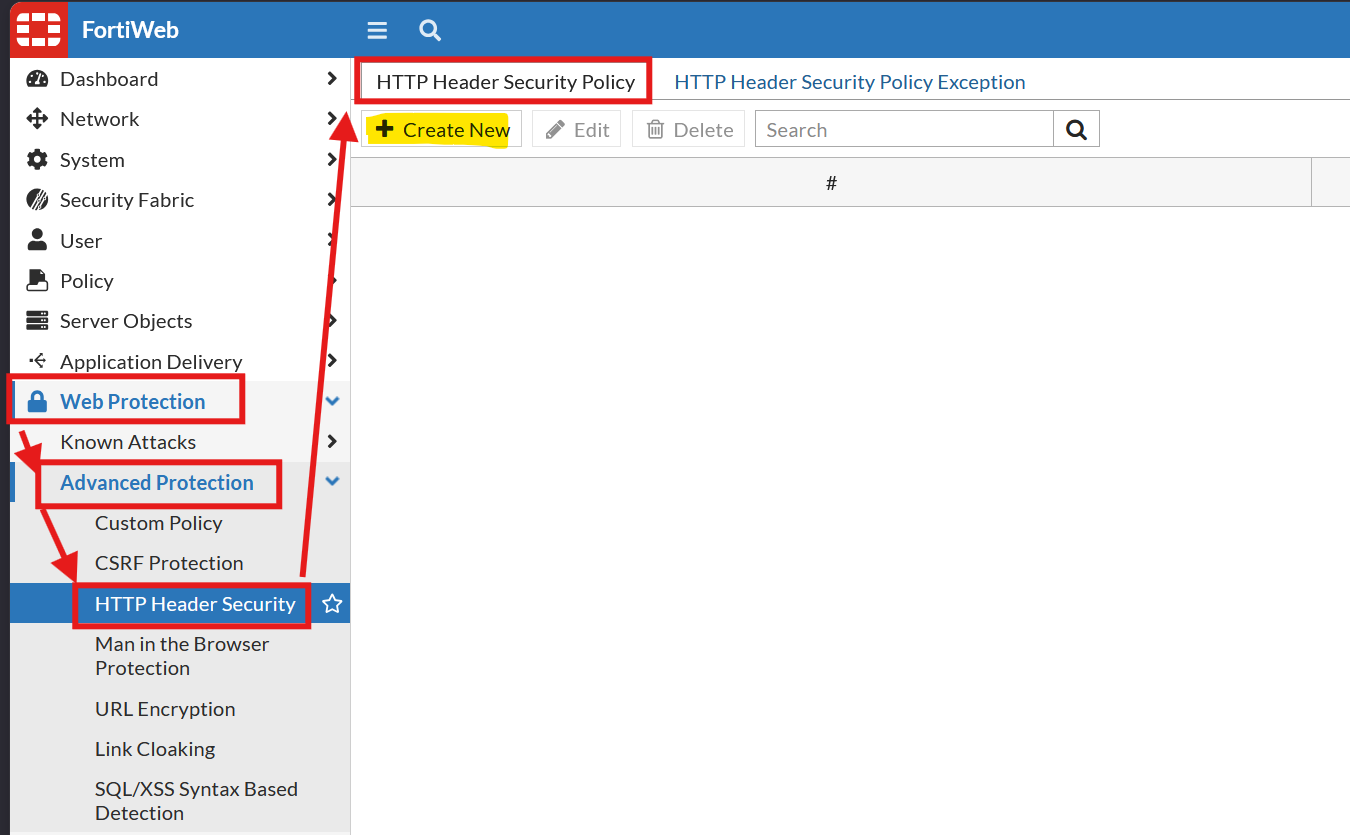Sort by the # column header
The image size is (1350, 835).
coord(831,183)
